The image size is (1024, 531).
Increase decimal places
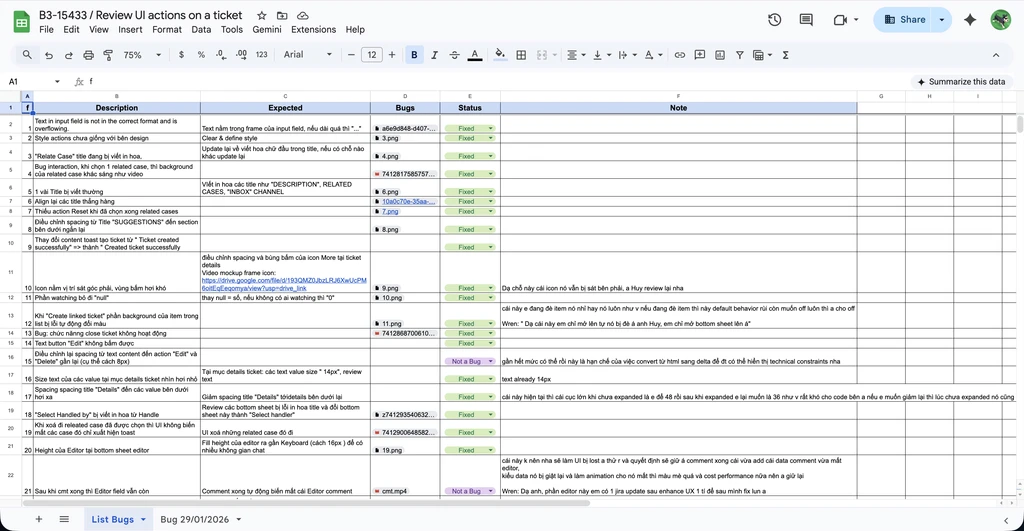coord(242,55)
